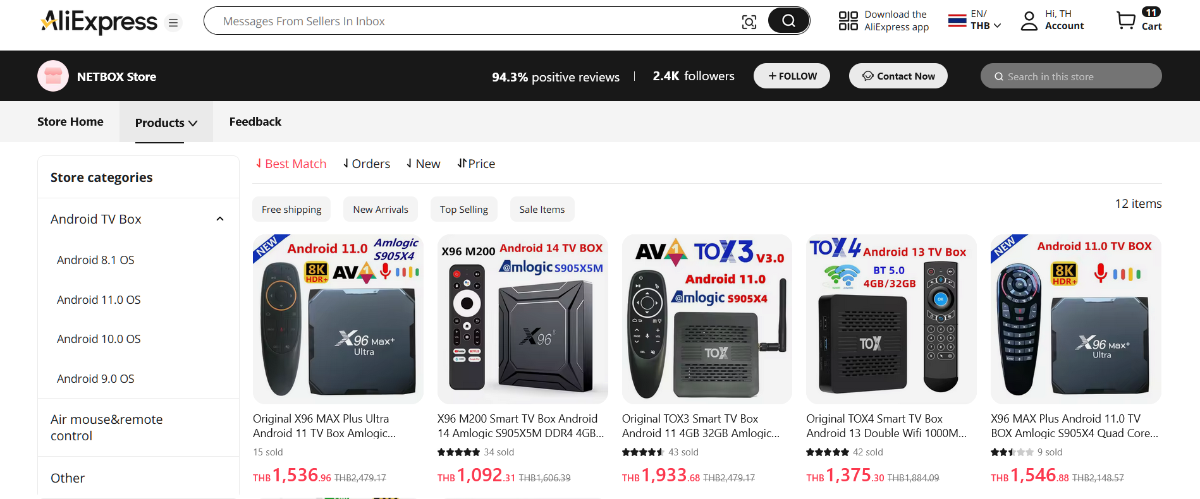Open the EN/THB language currency dropdown
The height and width of the screenshot is (499, 1200).
975,20
